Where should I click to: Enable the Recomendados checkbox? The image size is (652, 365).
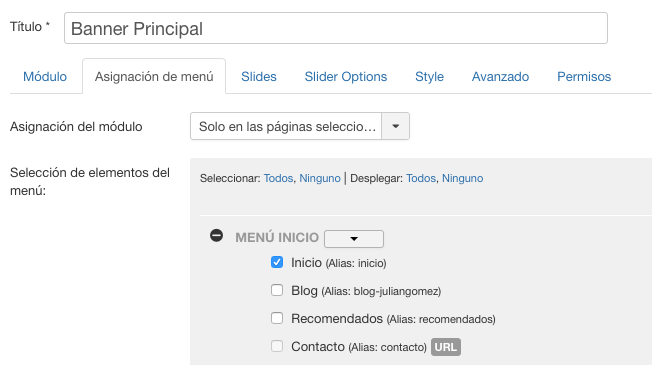tap(277, 318)
